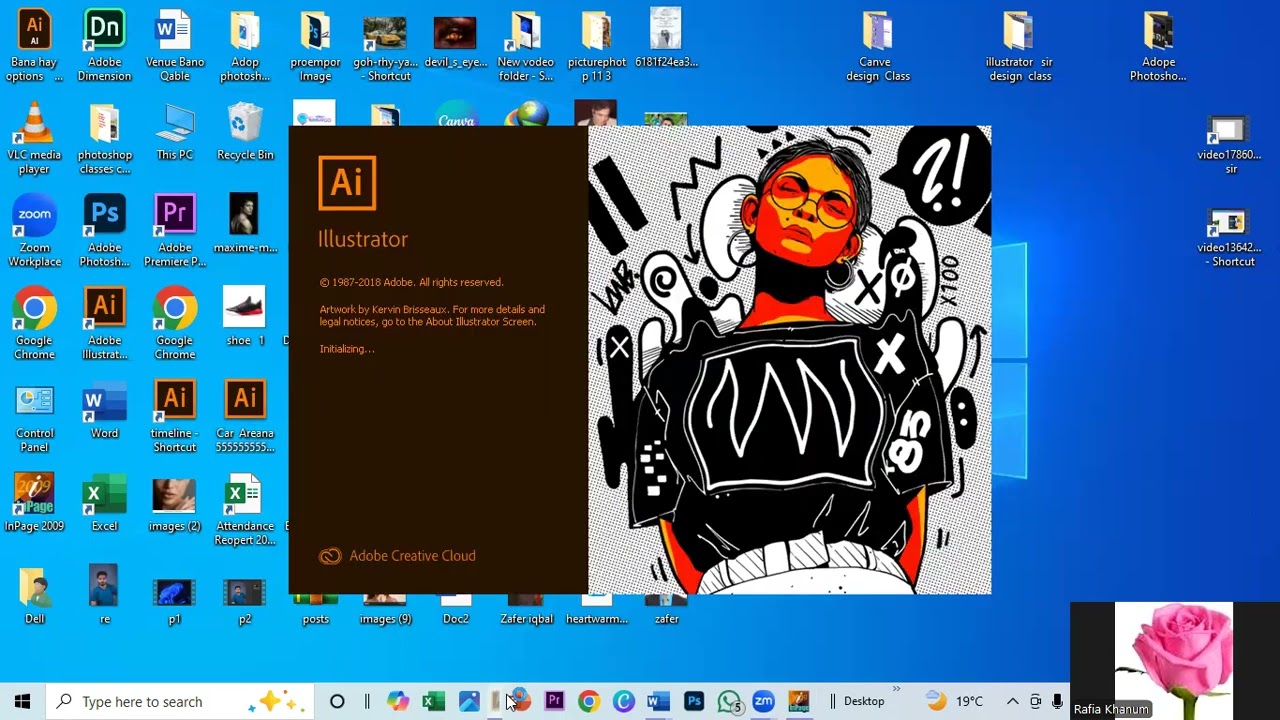
Task: Launch Adobe Premiere Pro desktop shortcut
Action: tap(174, 231)
